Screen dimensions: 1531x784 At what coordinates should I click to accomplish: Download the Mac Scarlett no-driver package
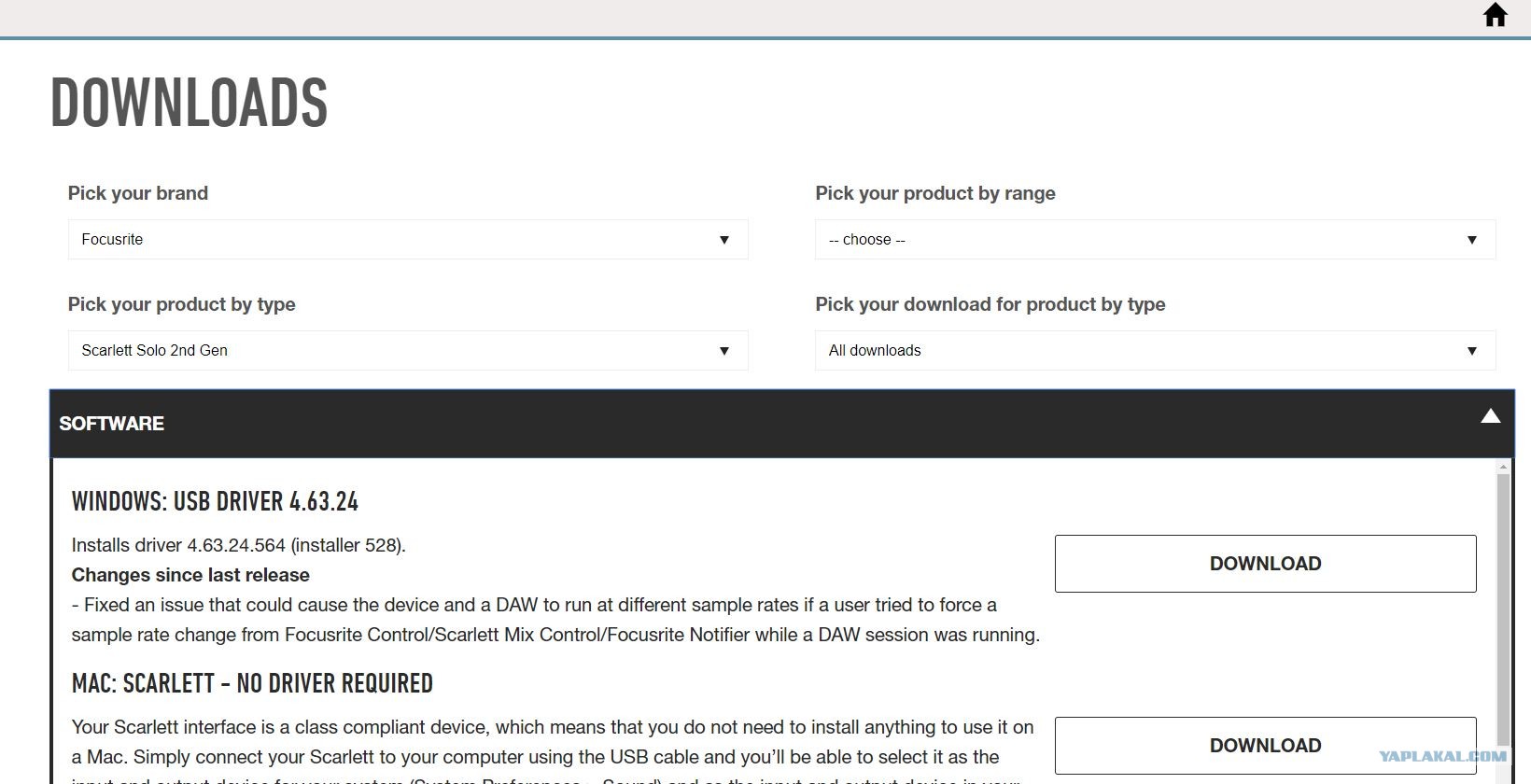pyautogui.click(x=1265, y=746)
